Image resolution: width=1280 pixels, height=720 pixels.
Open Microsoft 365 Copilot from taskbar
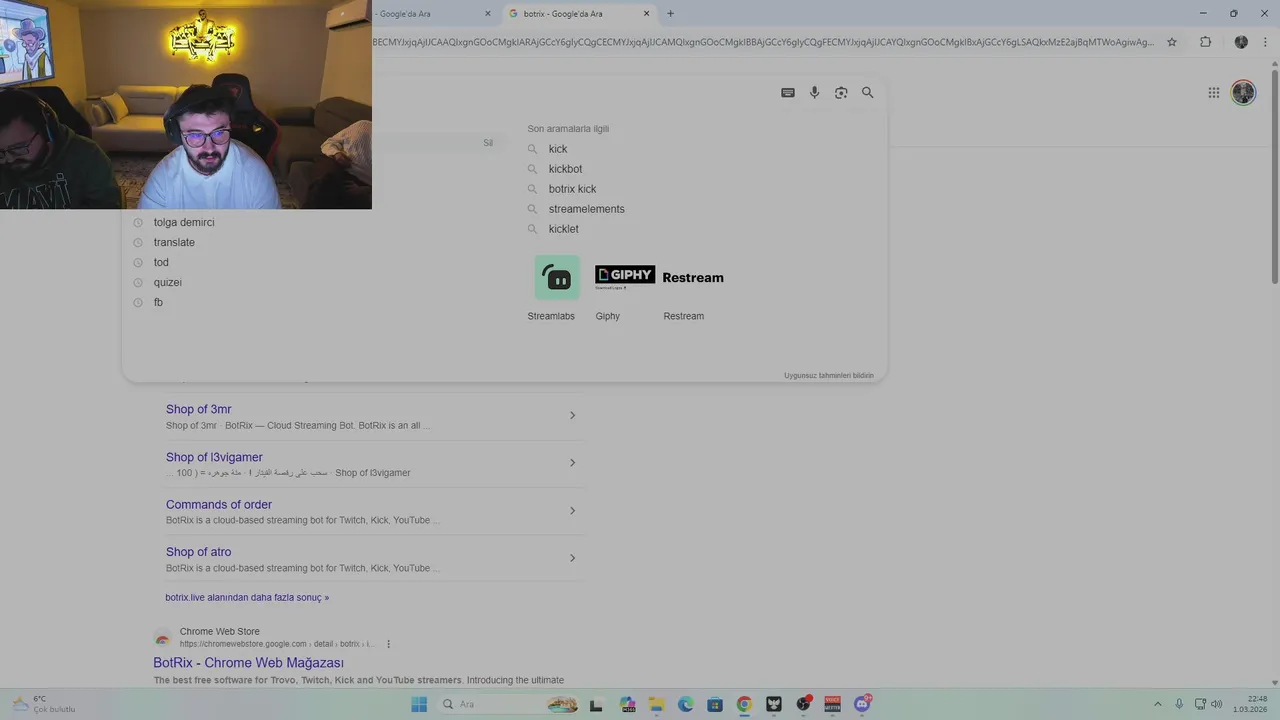[627, 704]
